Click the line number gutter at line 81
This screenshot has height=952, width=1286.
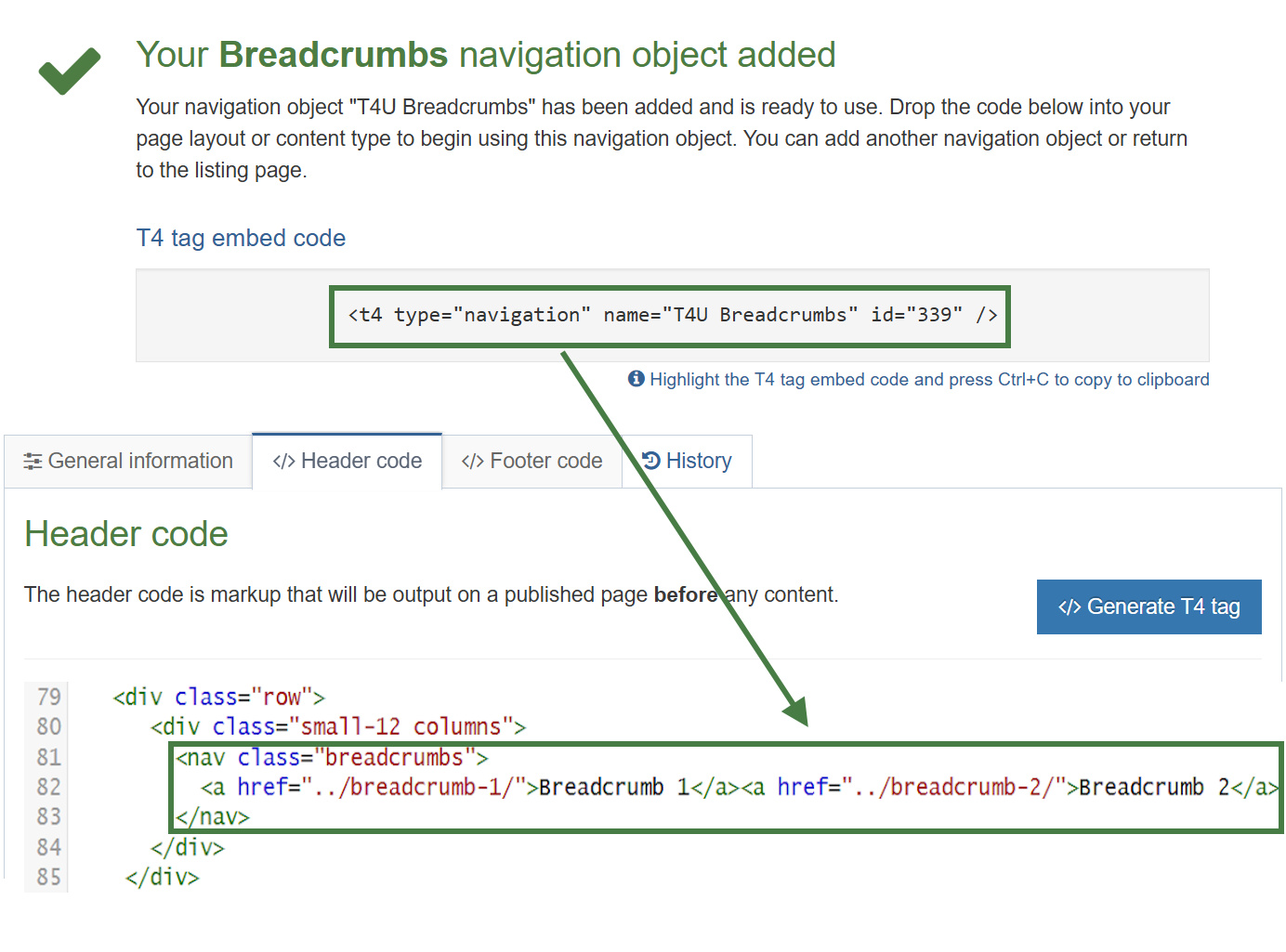click(x=47, y=757)
